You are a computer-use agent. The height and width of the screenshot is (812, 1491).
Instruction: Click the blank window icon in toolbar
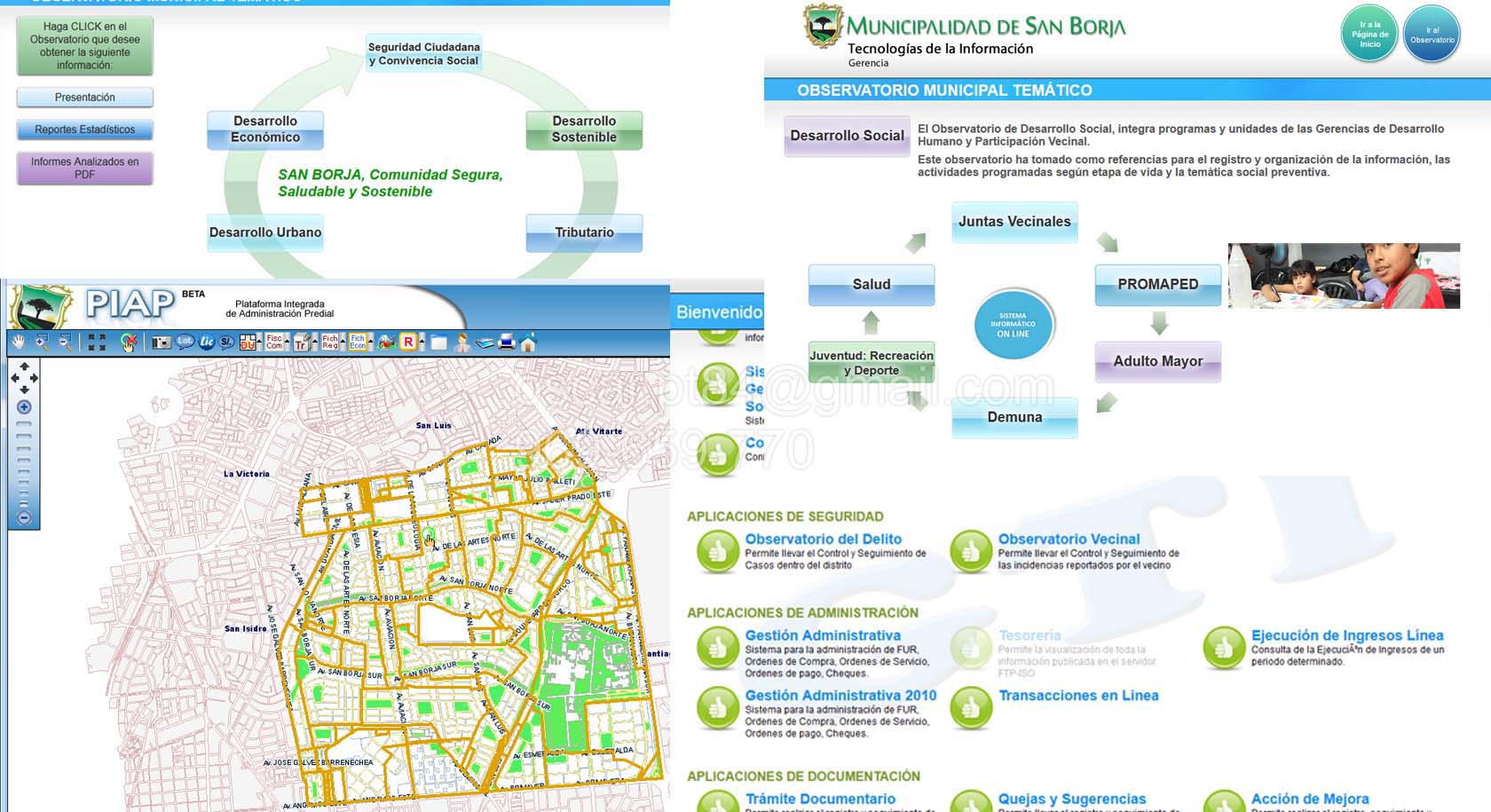(x=438, y=343)
